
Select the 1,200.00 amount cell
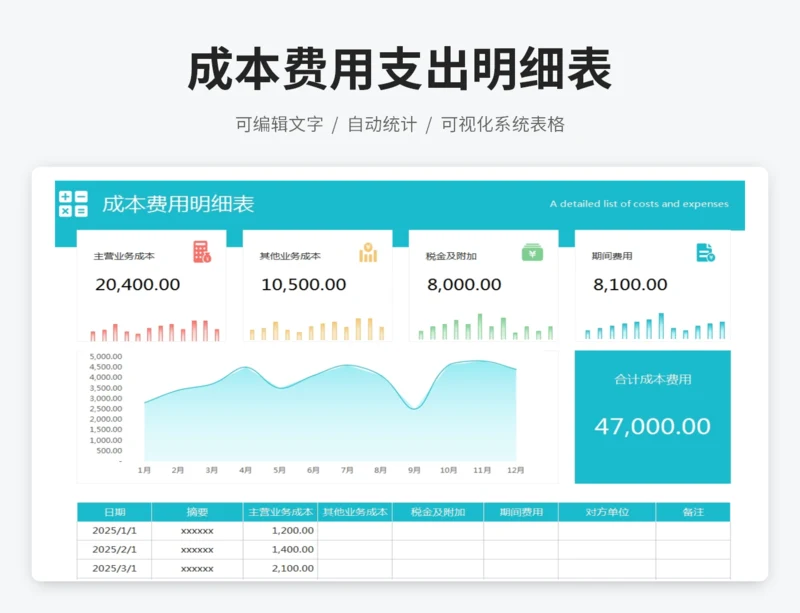pos(280,531)
